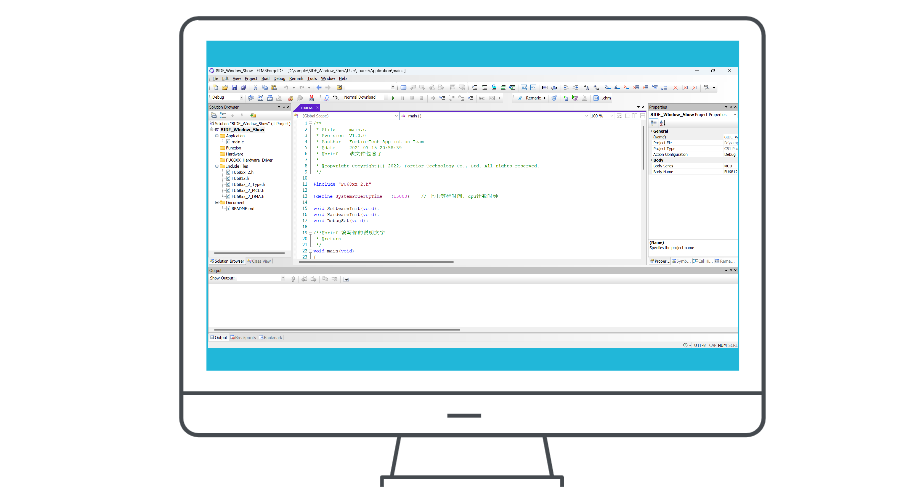
Task: Click the Save file toolbar icon
Action: [x=233, y=88]
